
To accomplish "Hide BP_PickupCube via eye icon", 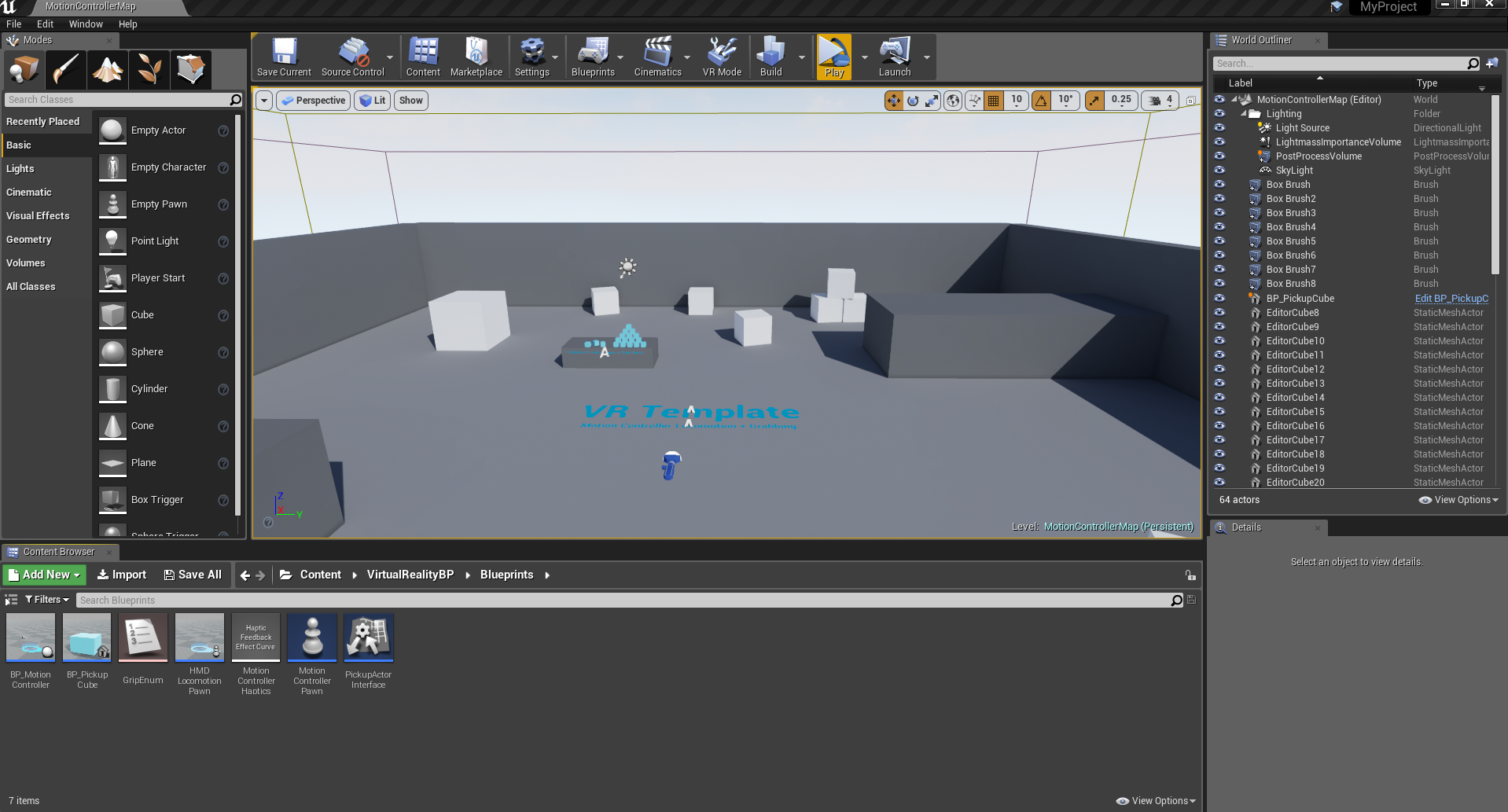I will pyautogui.click(x=1219, y=298).
